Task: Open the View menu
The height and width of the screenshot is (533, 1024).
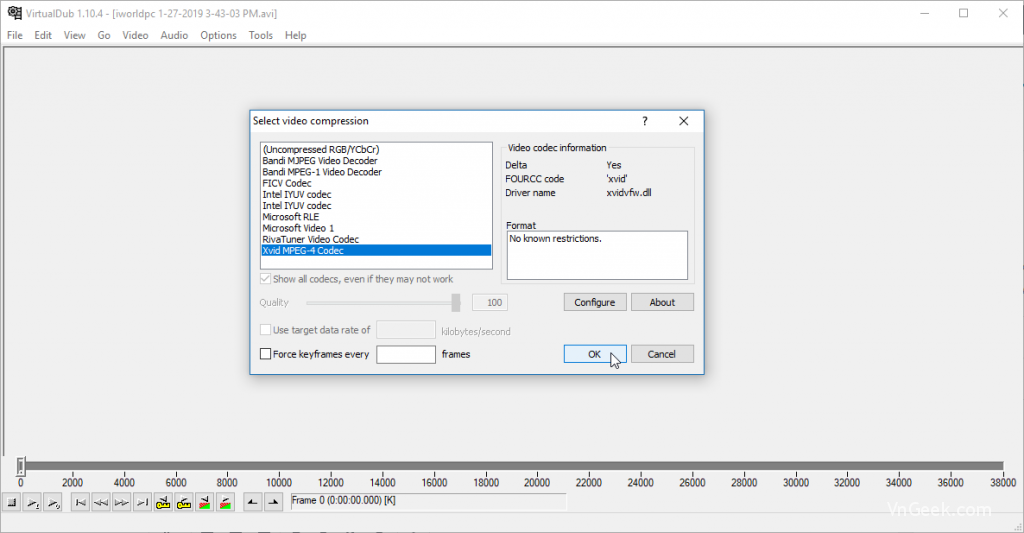Action: (x=74, y=35)
